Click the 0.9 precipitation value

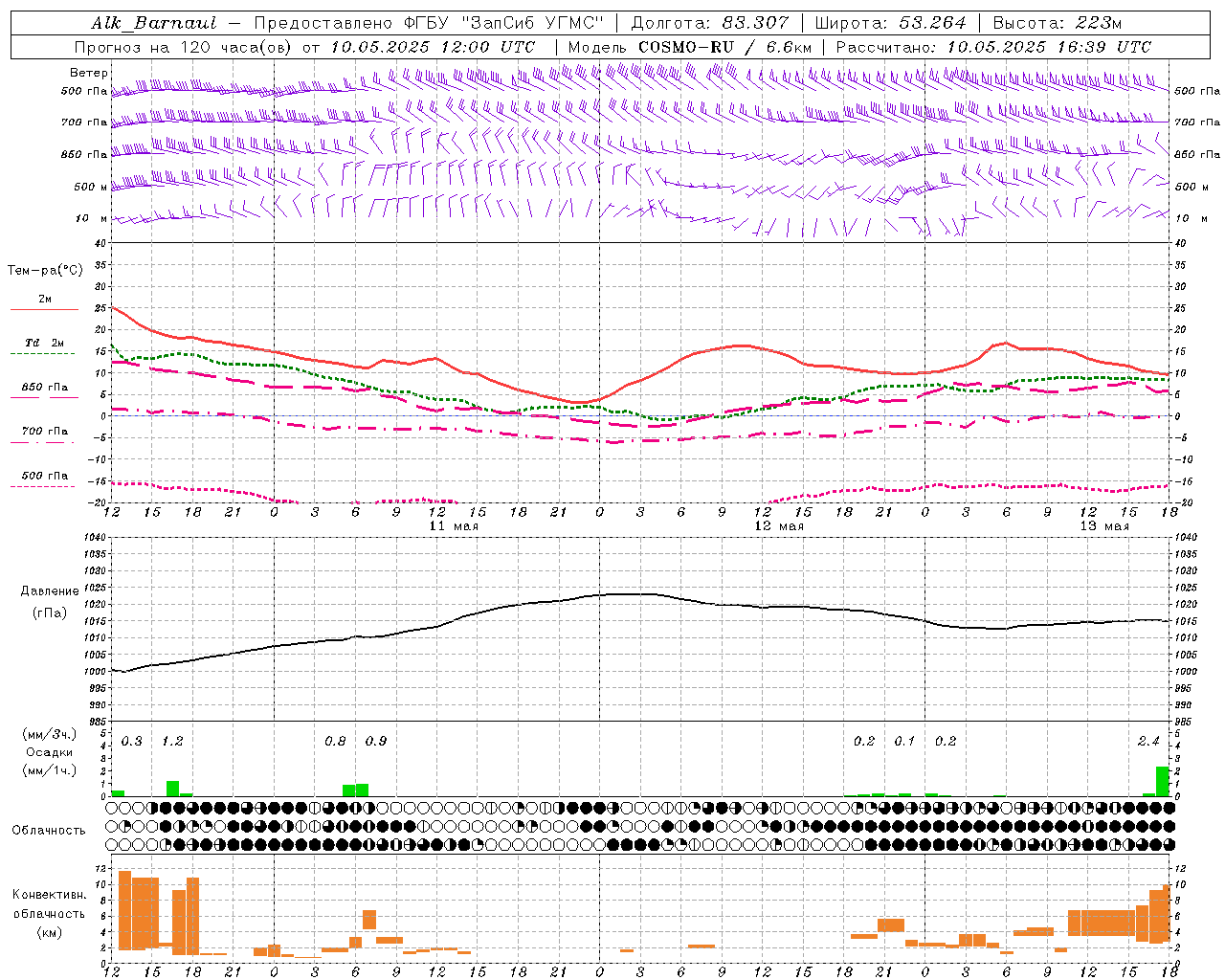click(376, 742)
